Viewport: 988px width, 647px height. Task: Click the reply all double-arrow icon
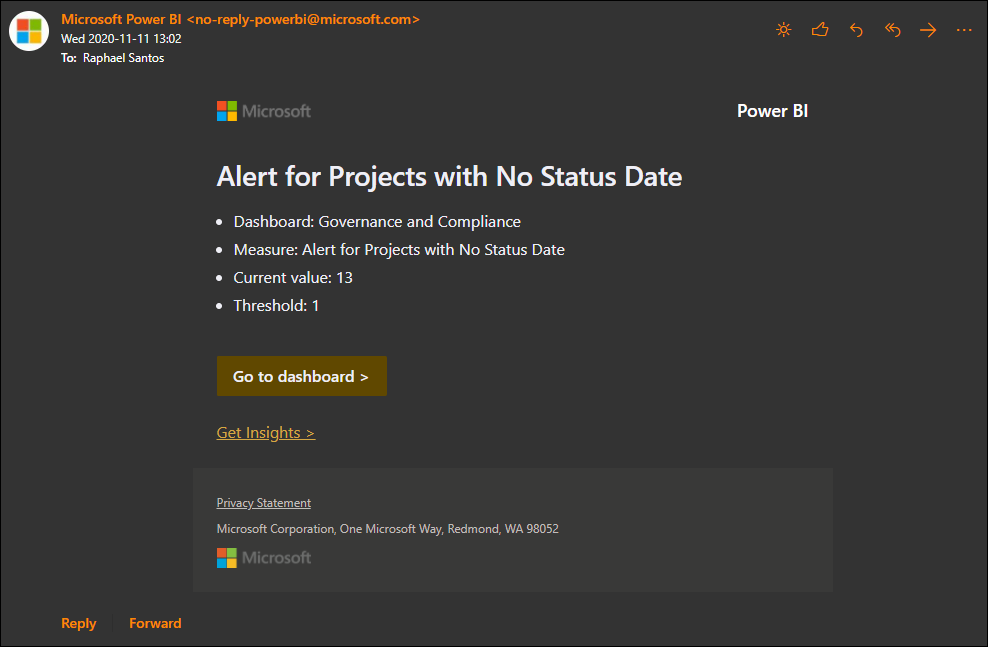pos(892,30)
